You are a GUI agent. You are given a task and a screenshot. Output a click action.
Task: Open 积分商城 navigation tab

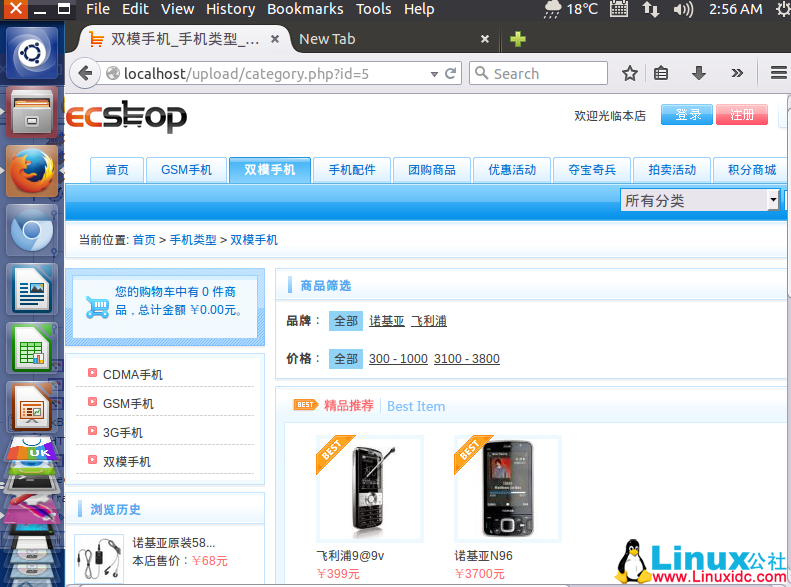pos(752,170)
